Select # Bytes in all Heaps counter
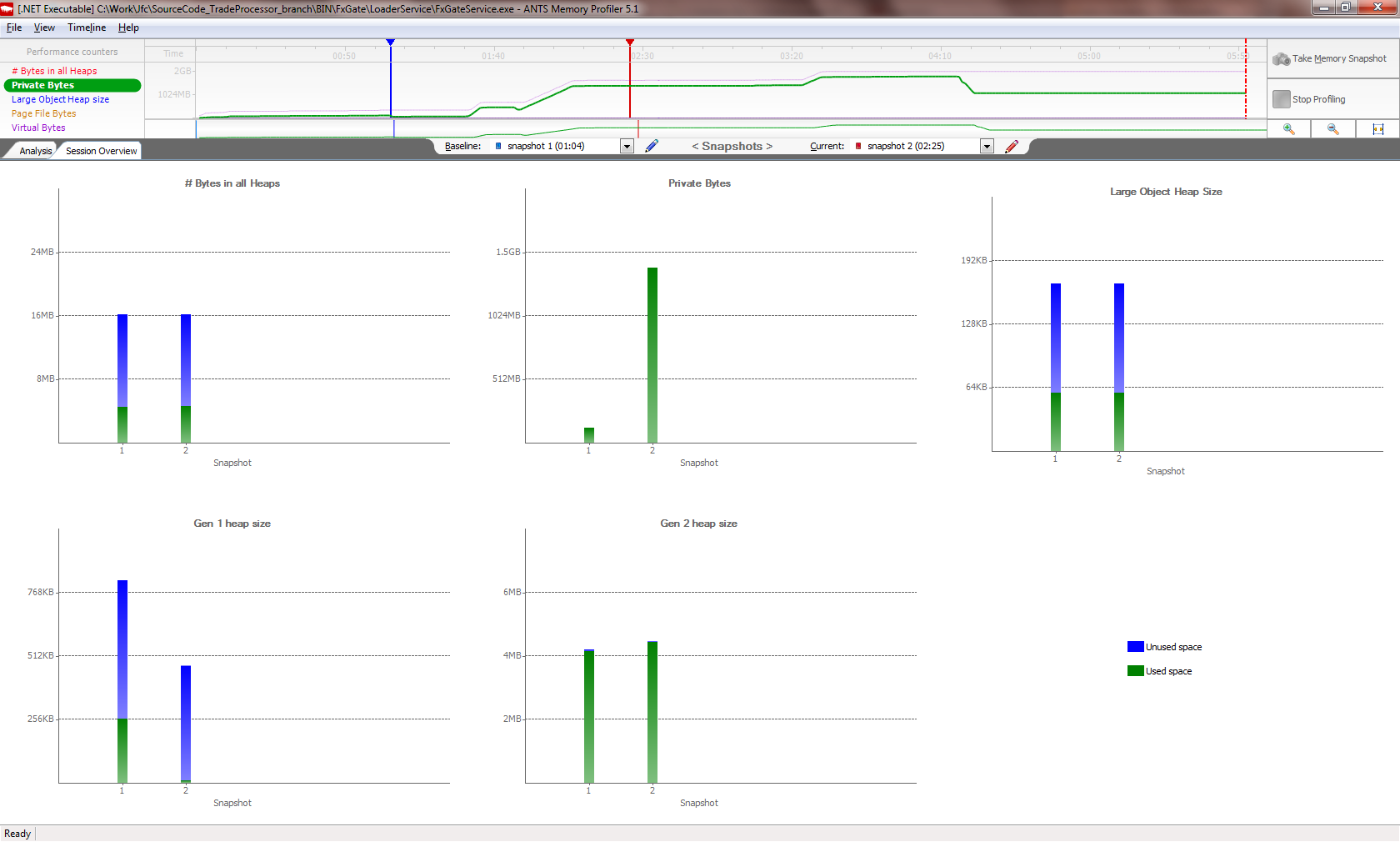The width and height of the screenshot is (1400, 842). (54, 71)
